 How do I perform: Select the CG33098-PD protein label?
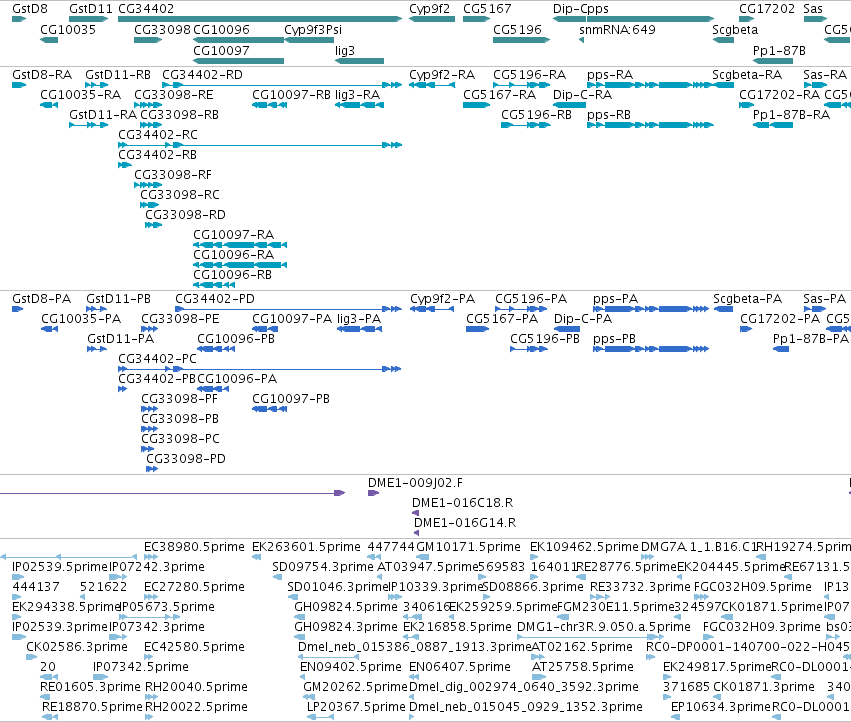(x=186, y=459)
